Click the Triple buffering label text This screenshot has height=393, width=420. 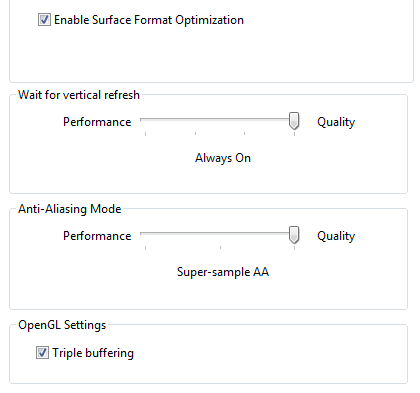pos(93,353)
